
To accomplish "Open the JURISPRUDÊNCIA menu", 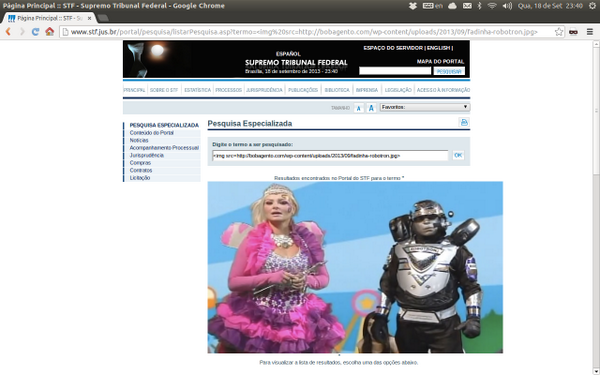I will (264, 90).
